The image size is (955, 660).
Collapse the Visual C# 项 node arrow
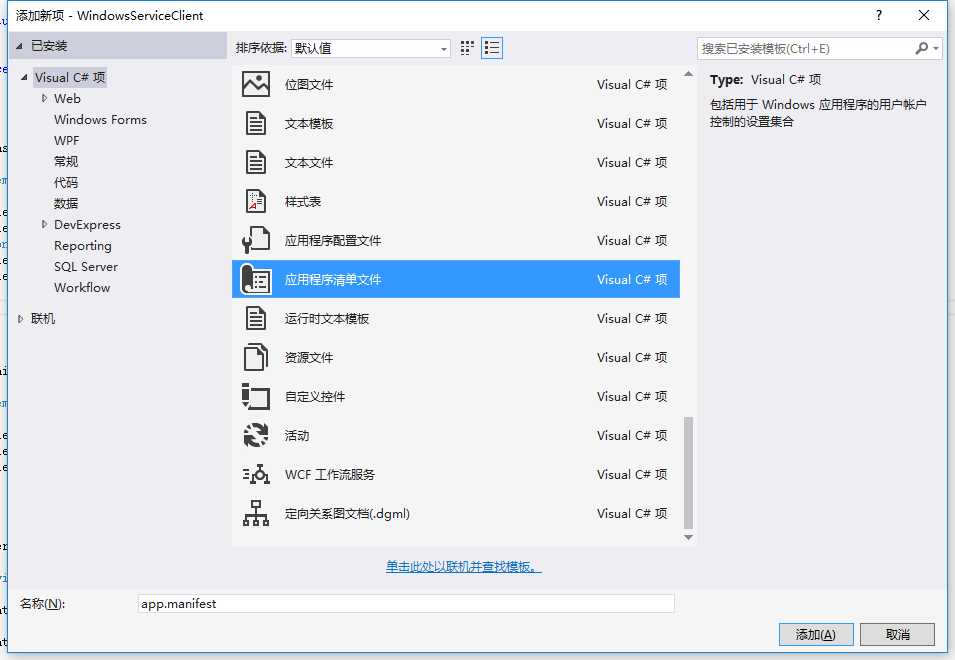(24, 77)
